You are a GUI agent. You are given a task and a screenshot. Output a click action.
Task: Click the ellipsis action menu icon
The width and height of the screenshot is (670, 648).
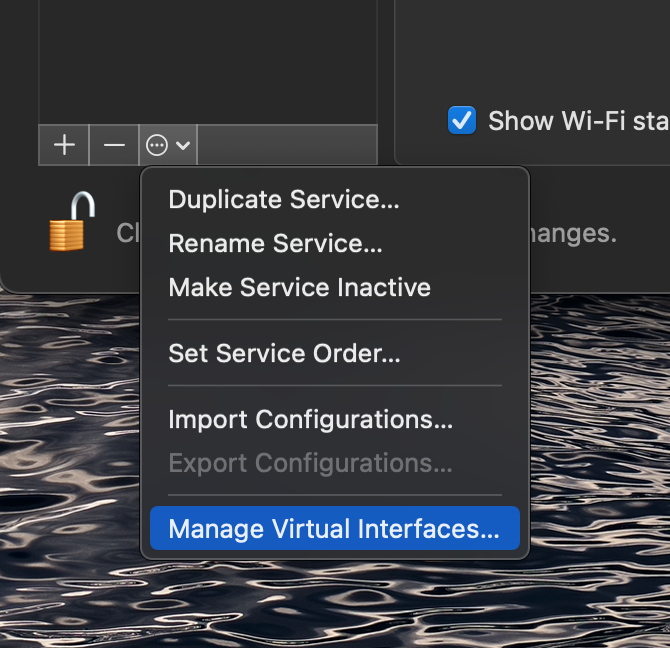click(x=157, y=145)
